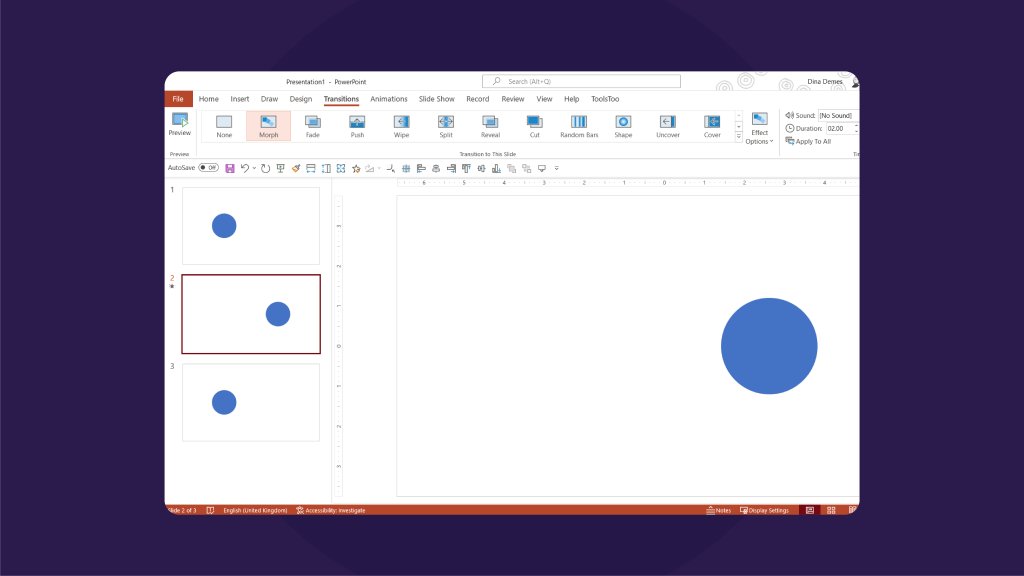Select the Format Painter icon
The width and height of the screenshot is (1024, 576).
295,167
